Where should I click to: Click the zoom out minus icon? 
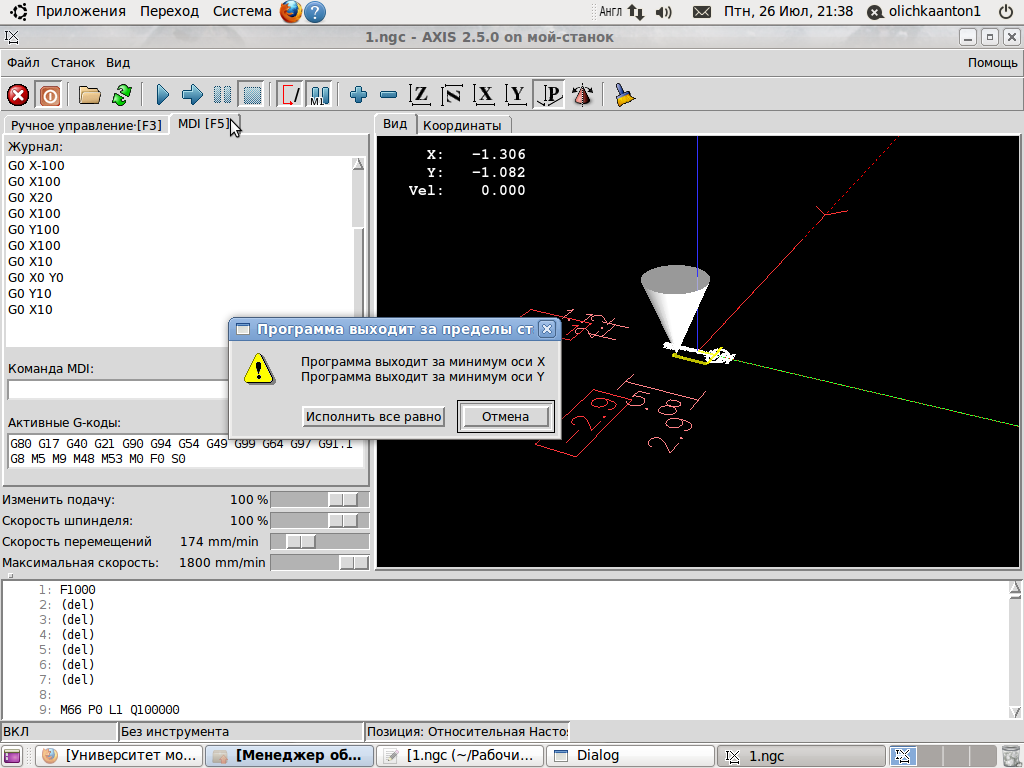pyautogui.click(x=389, y=95)
